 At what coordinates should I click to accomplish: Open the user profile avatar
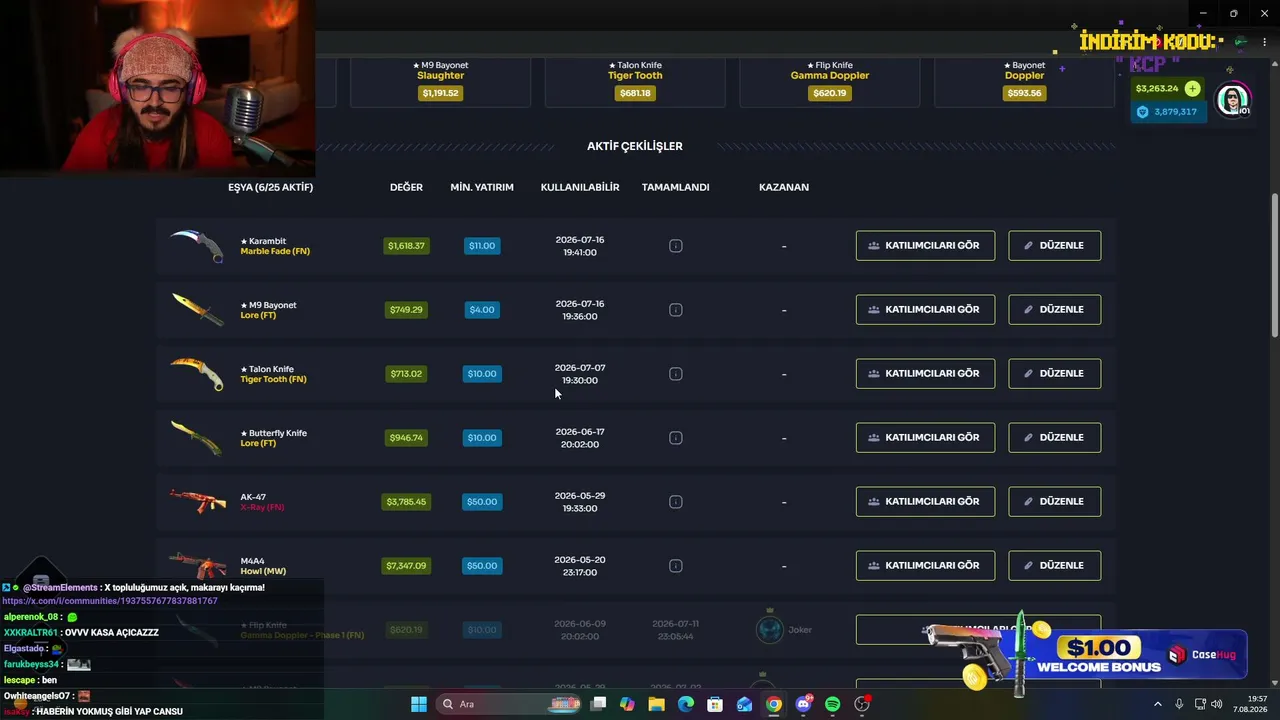pos(1233,100)
